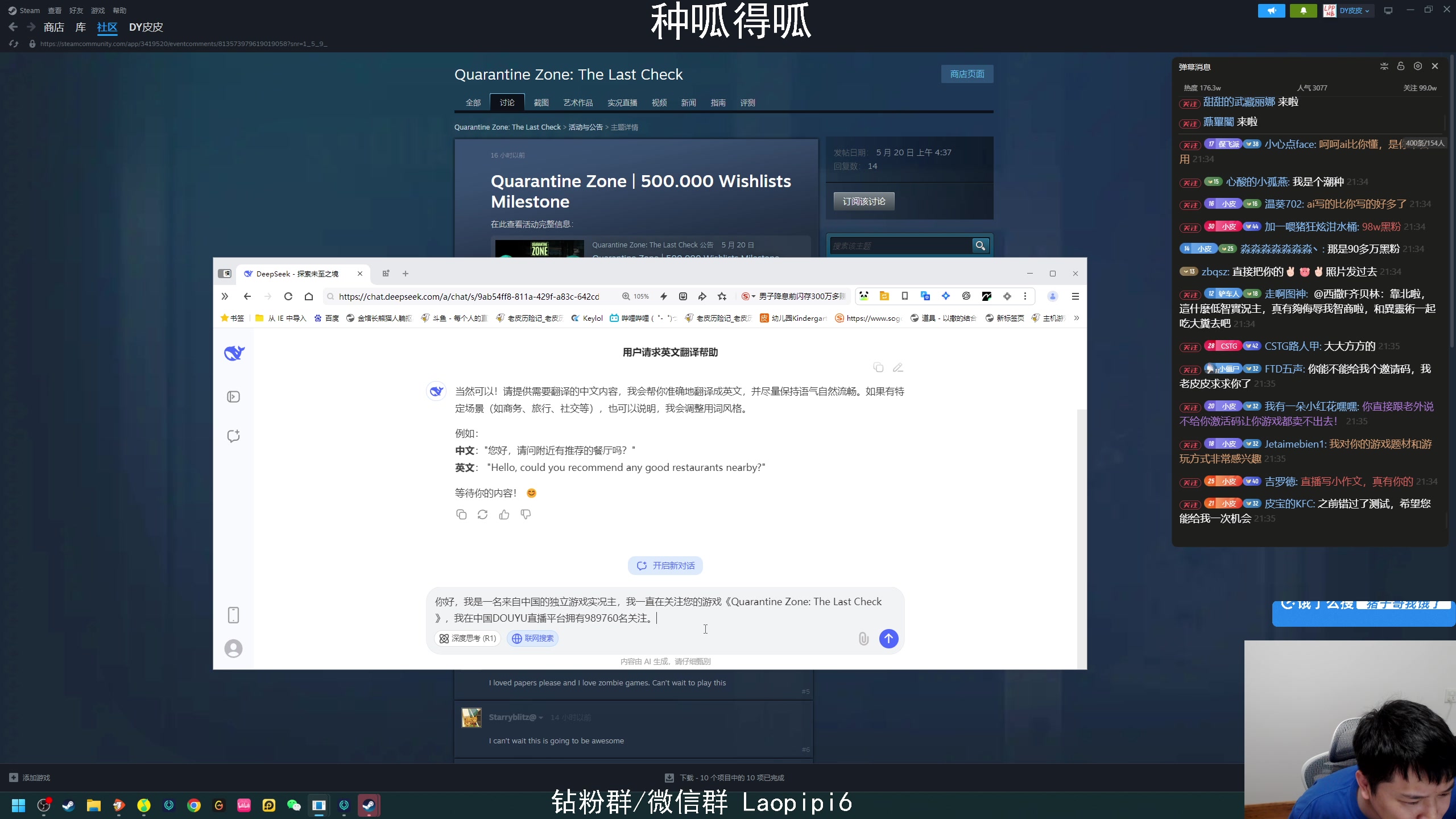Select the 截图 community tab

541,102
